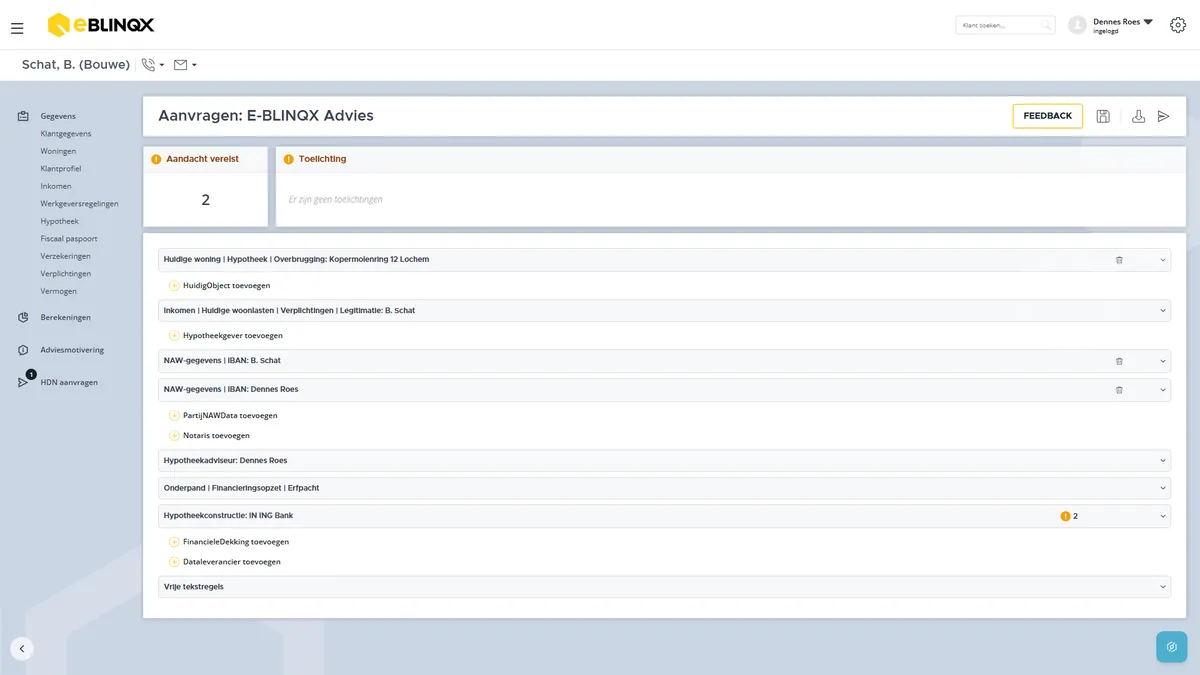Expand the Huidige woning Kopermolenring section chevron

1163,260
